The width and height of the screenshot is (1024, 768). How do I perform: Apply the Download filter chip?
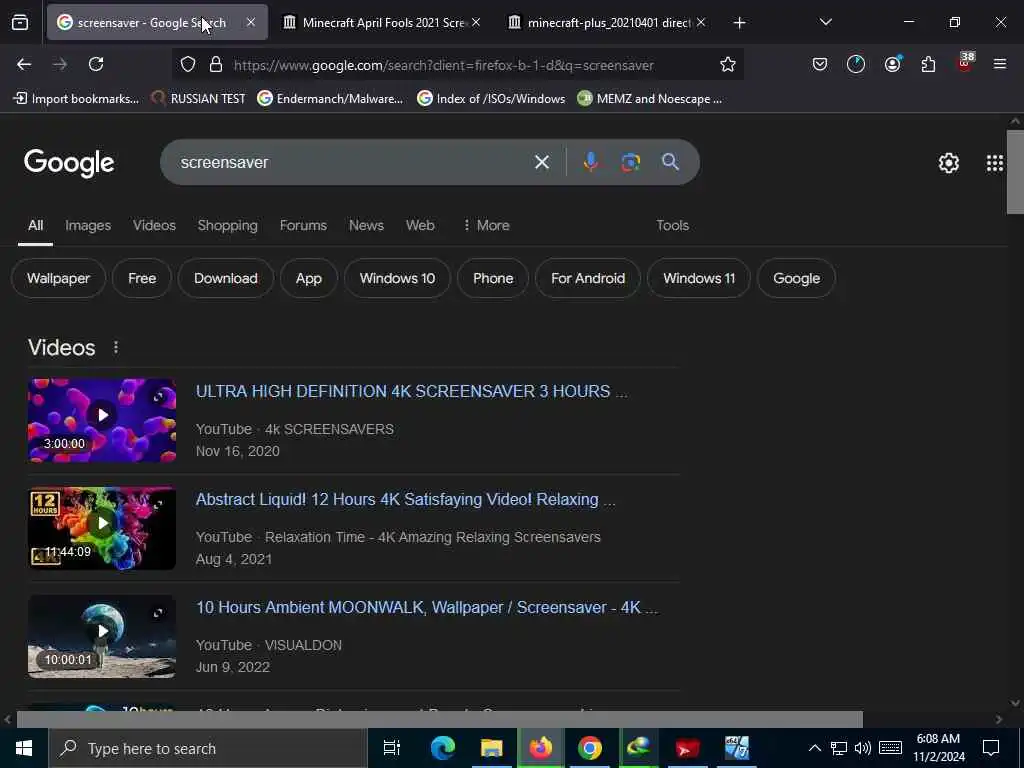(x=225, y=278)
